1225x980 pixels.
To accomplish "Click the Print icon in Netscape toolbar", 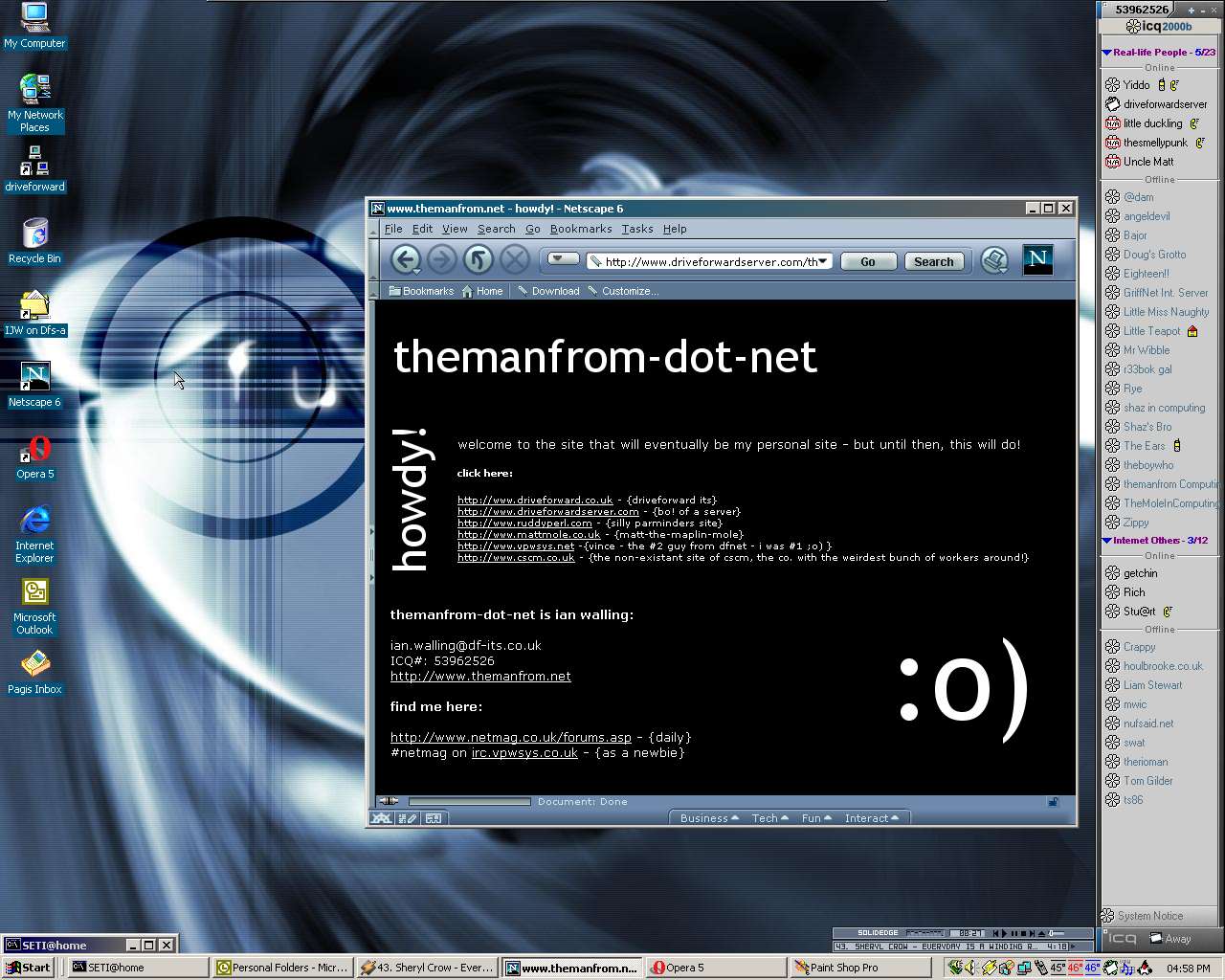I will (x=994, y=260).
